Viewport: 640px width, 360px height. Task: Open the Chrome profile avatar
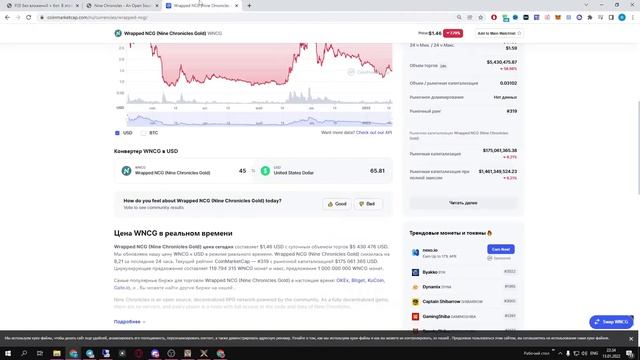pyautogui.click(x=622, y=18)
